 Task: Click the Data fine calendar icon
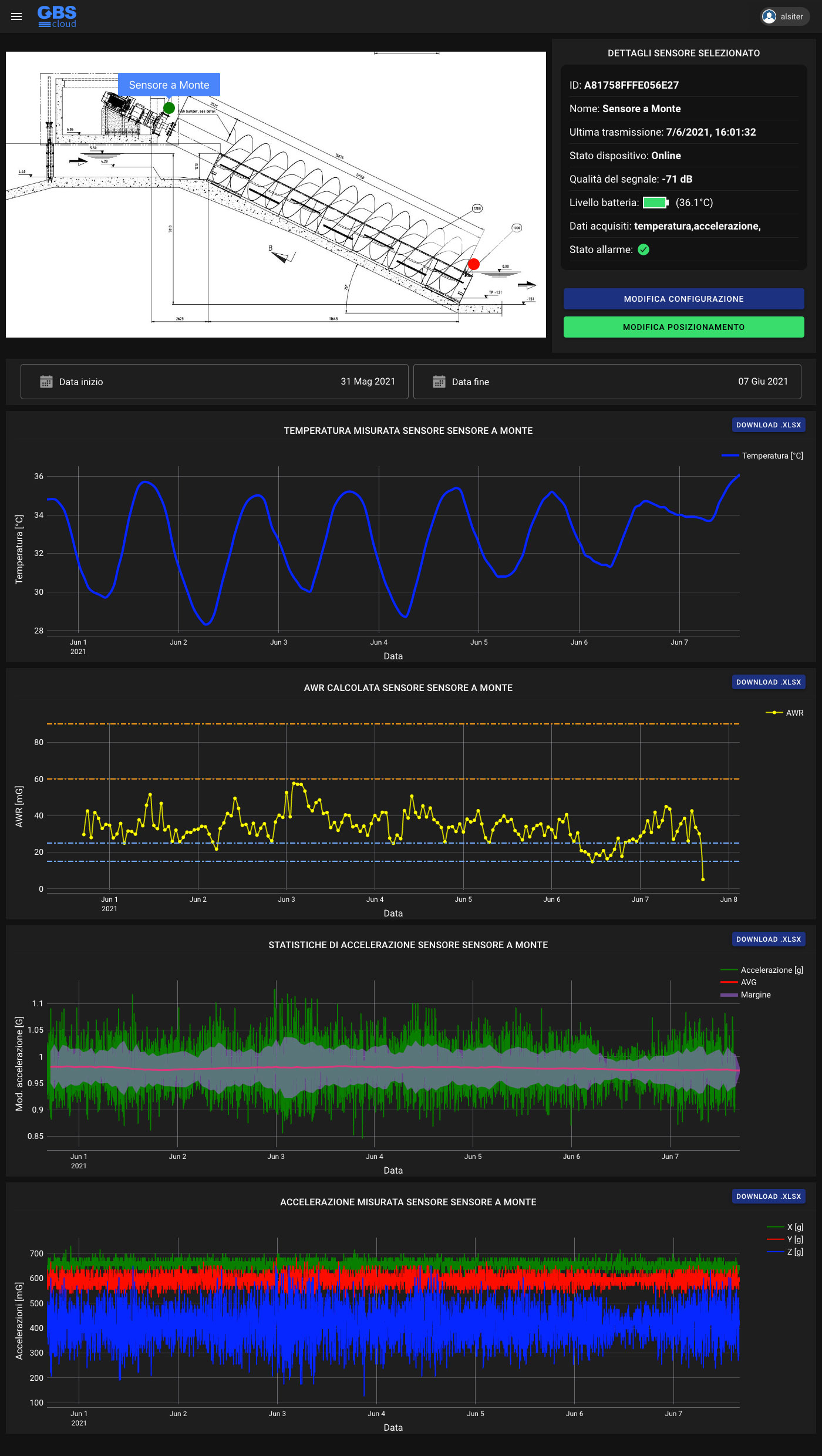pos(439,382)
